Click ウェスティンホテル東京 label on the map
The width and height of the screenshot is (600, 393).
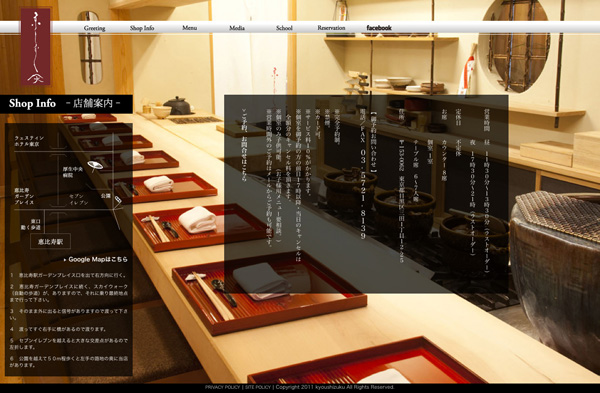(29, 141)
